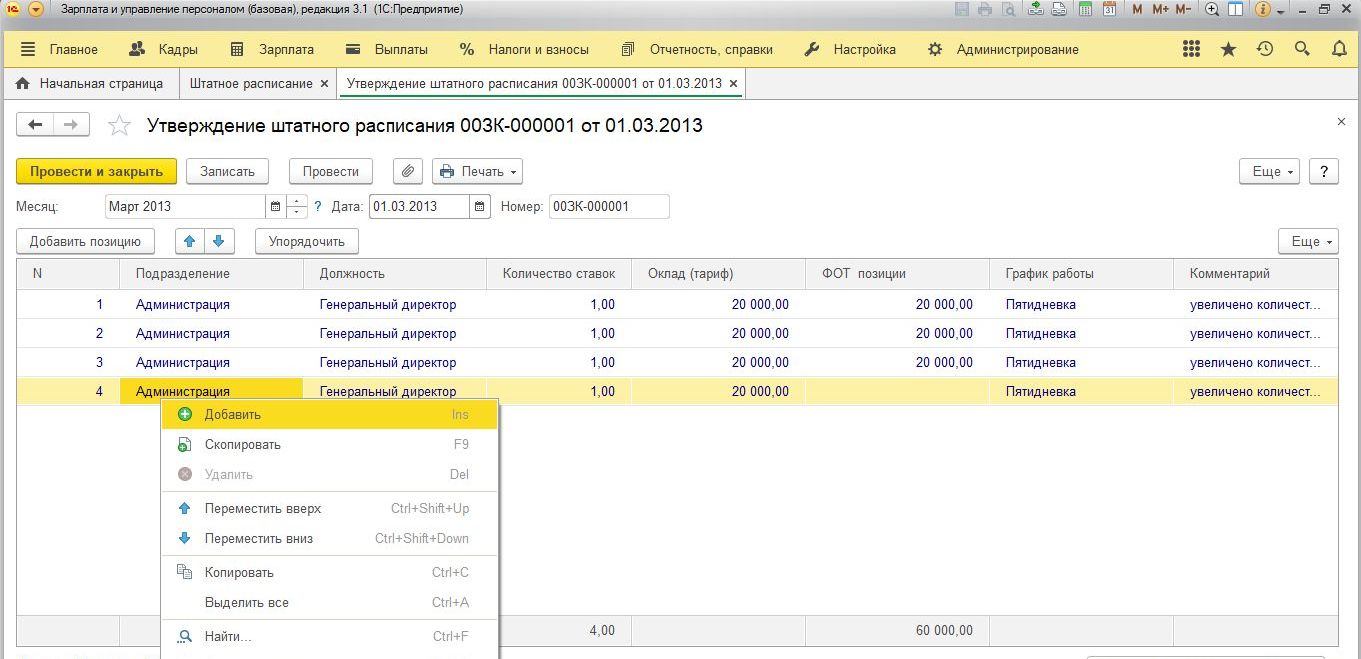The image size is (1361, 659).
Task: Click the Номер input field
Action: [x=608, y=207]
